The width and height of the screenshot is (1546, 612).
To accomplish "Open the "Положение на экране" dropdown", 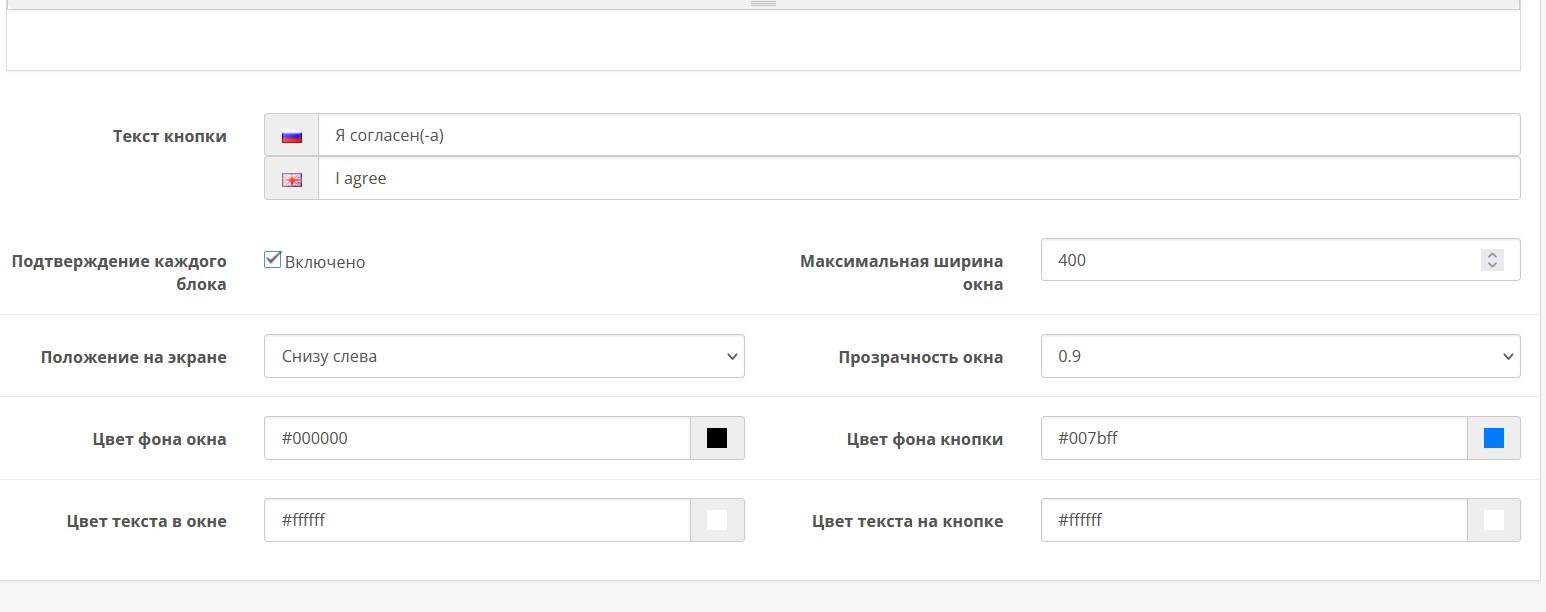I will point(504,356).
